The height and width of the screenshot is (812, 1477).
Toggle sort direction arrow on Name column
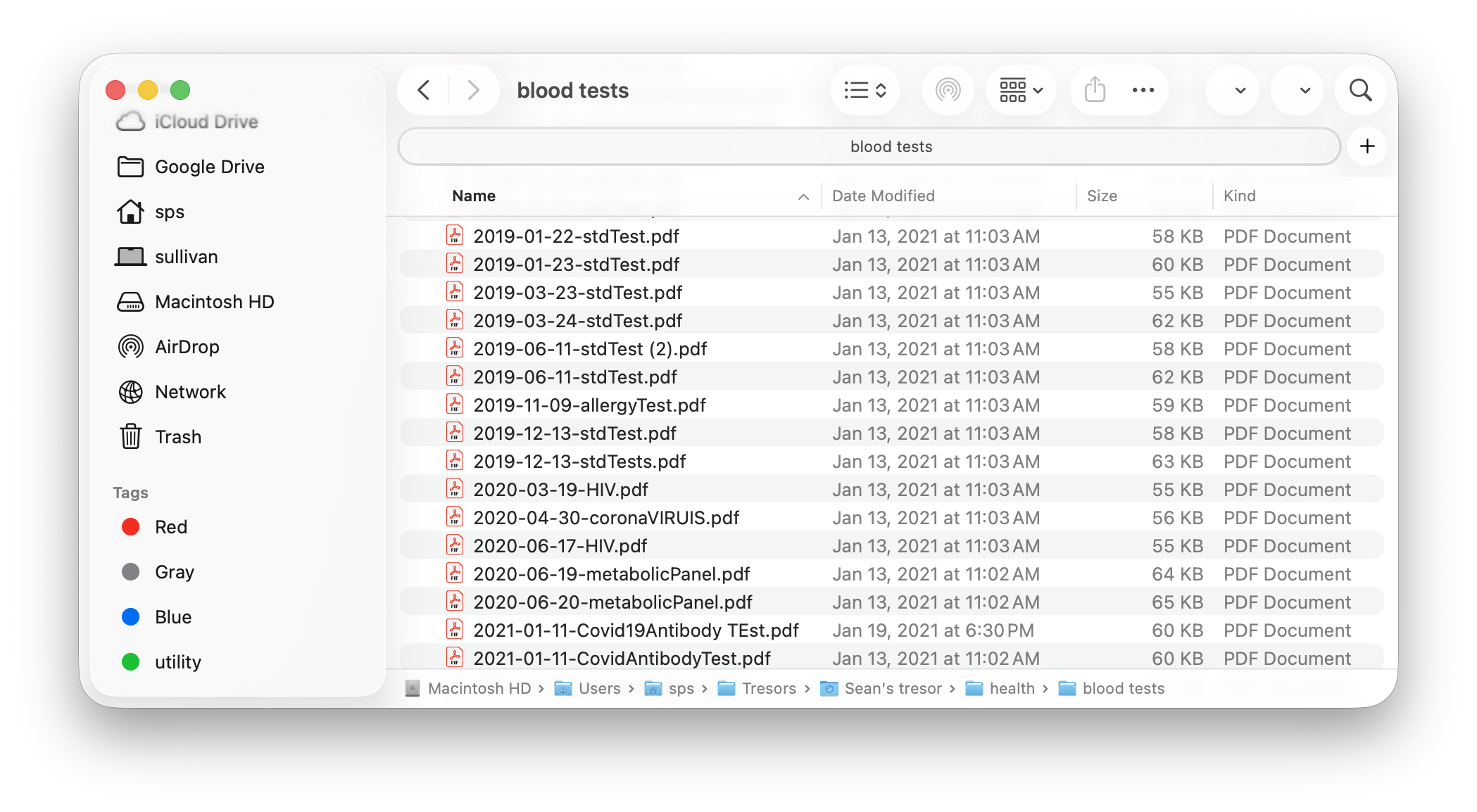point(803,197)
